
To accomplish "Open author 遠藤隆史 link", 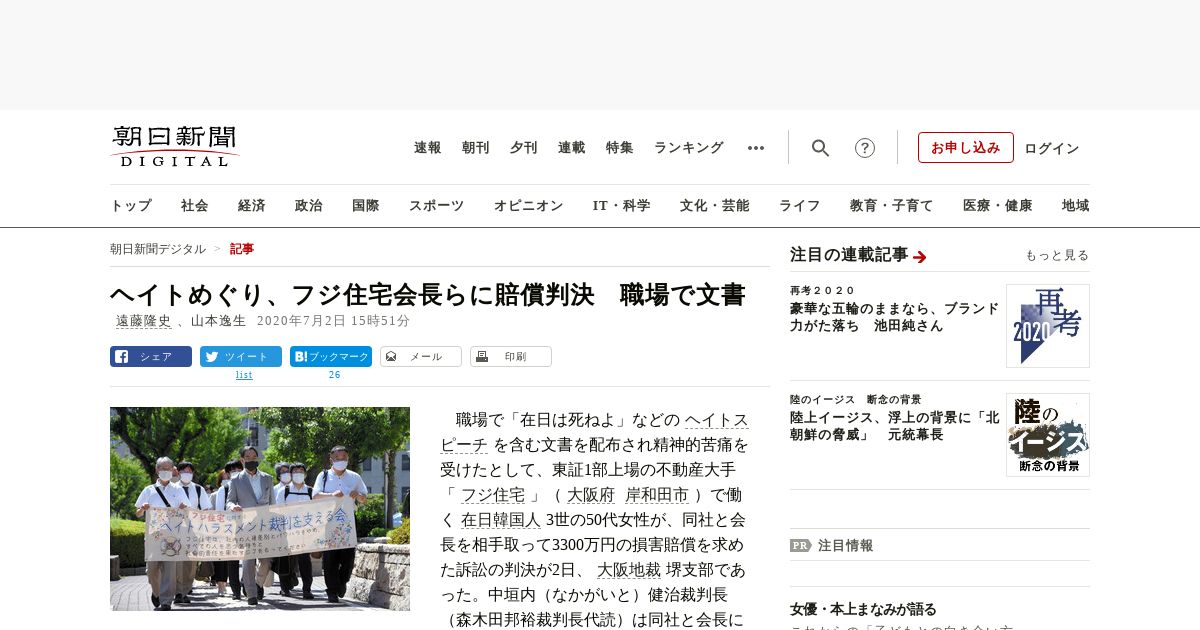I will 144,321.
